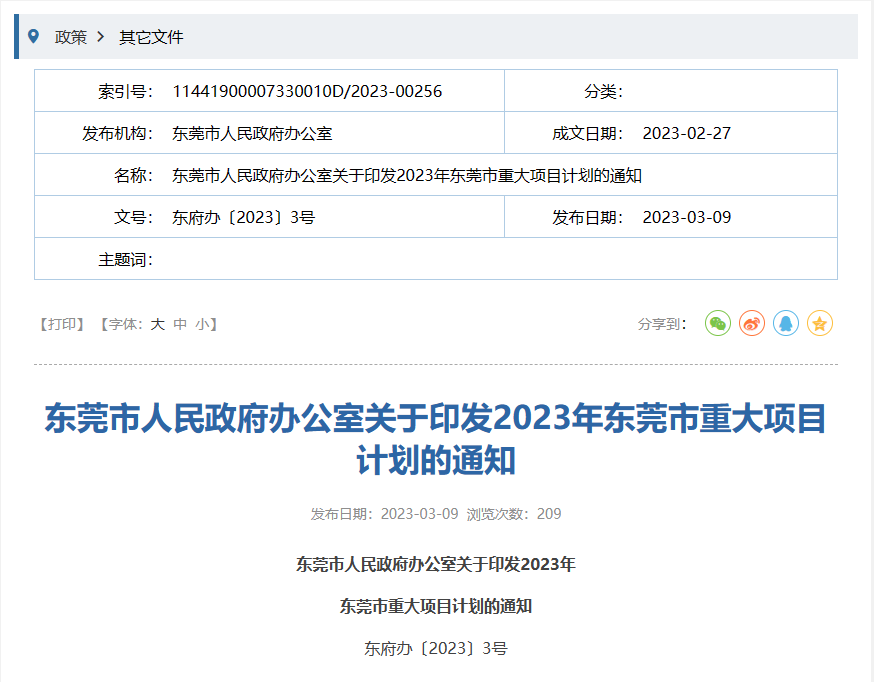This screenshot has width=874, height=682.
Task: Go to 其它文件 breadcrumb section
Action: tap(151, 37)
